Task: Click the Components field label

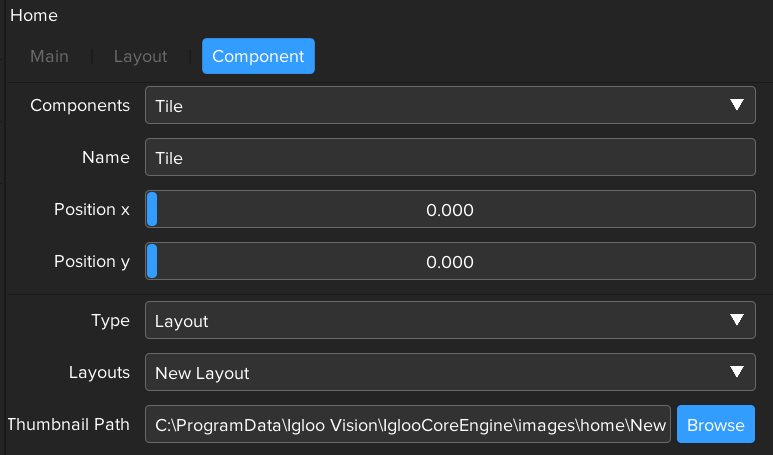Action: [80, 105]
